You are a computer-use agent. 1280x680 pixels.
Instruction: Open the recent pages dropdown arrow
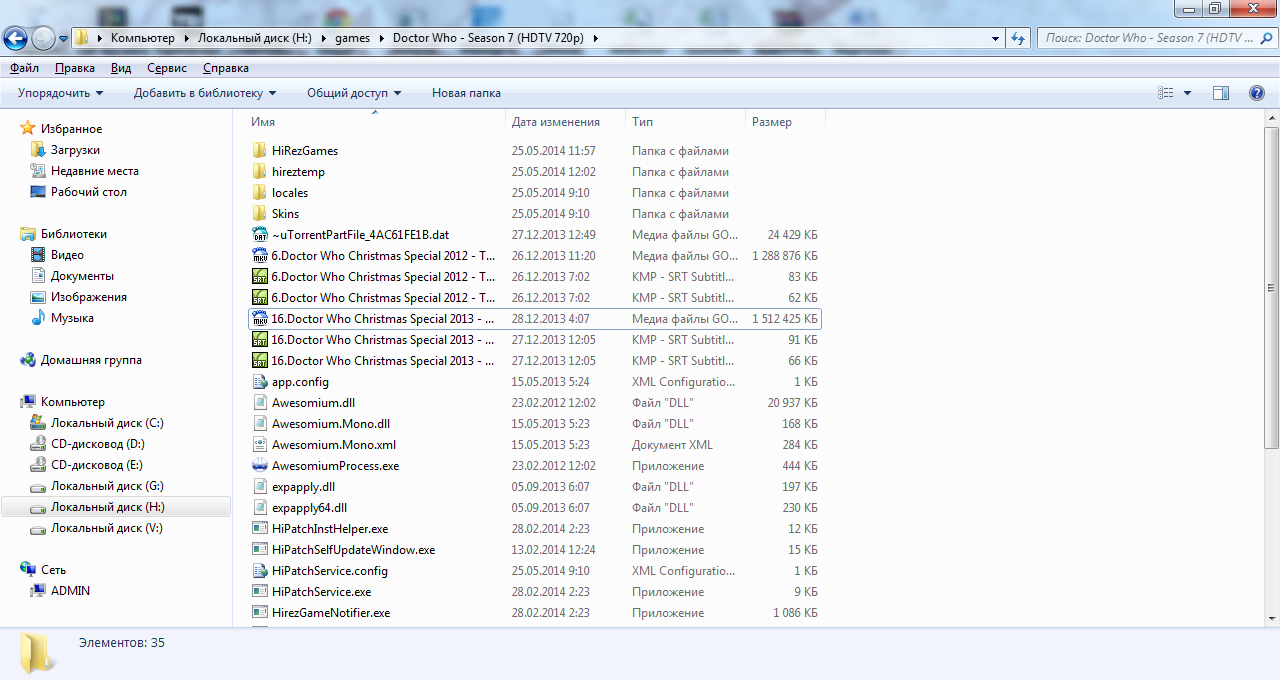[x=64, y=39]
